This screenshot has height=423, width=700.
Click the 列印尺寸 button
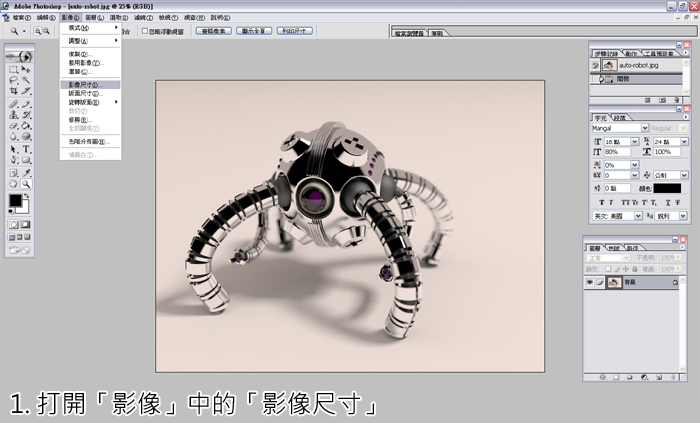pyautogui.click(x=294, y=31)
